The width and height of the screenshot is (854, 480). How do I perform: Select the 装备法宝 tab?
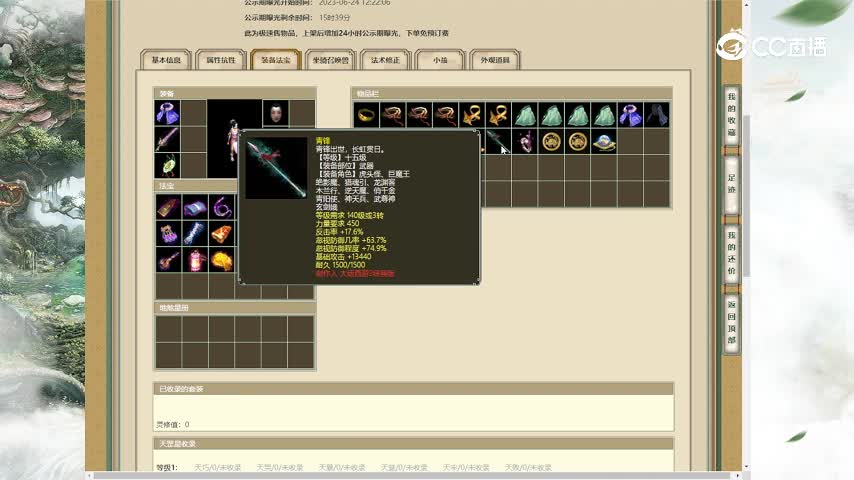[x=276, y=60]
